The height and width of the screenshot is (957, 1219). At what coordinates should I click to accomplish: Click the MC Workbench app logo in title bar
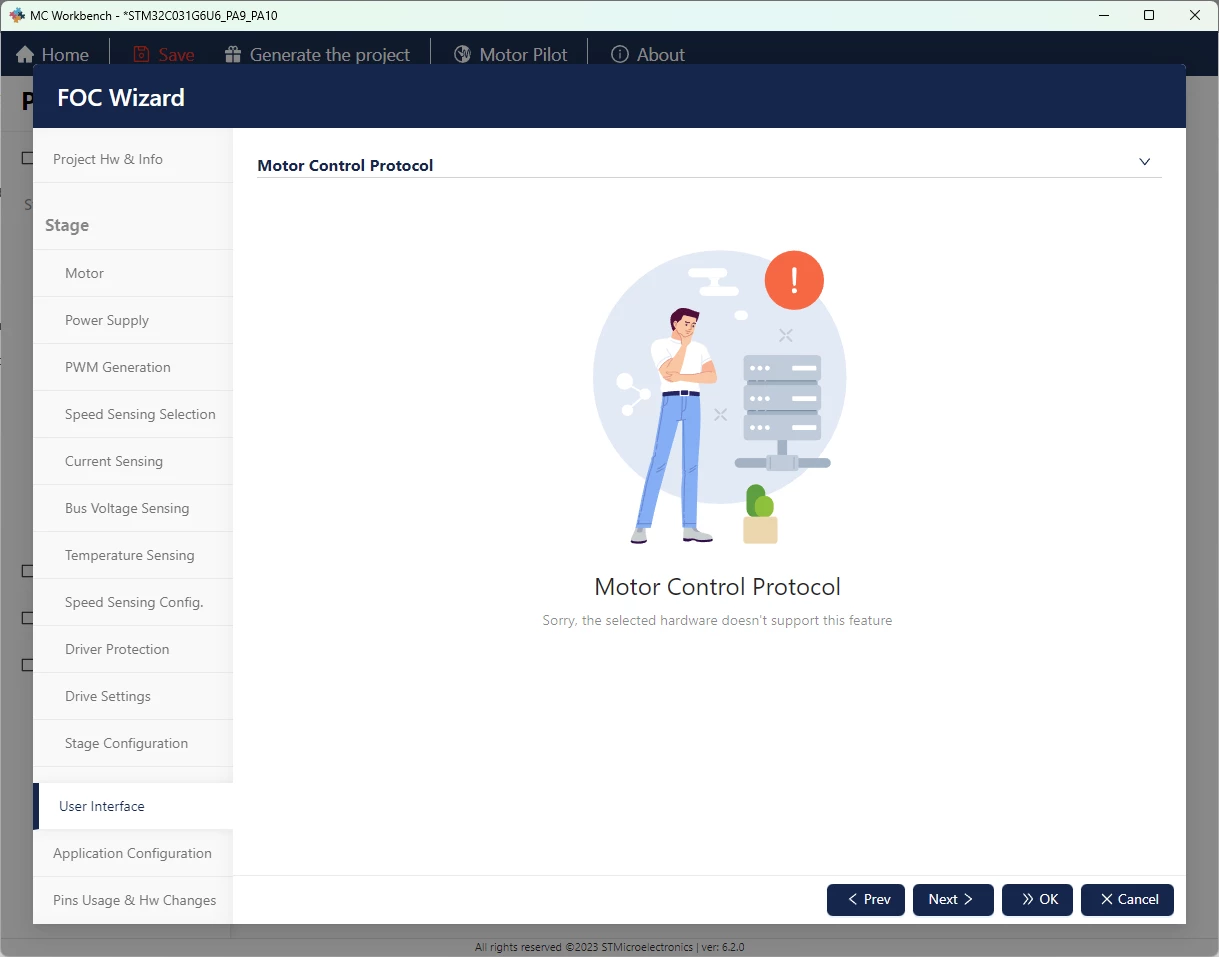pos(16,15)
